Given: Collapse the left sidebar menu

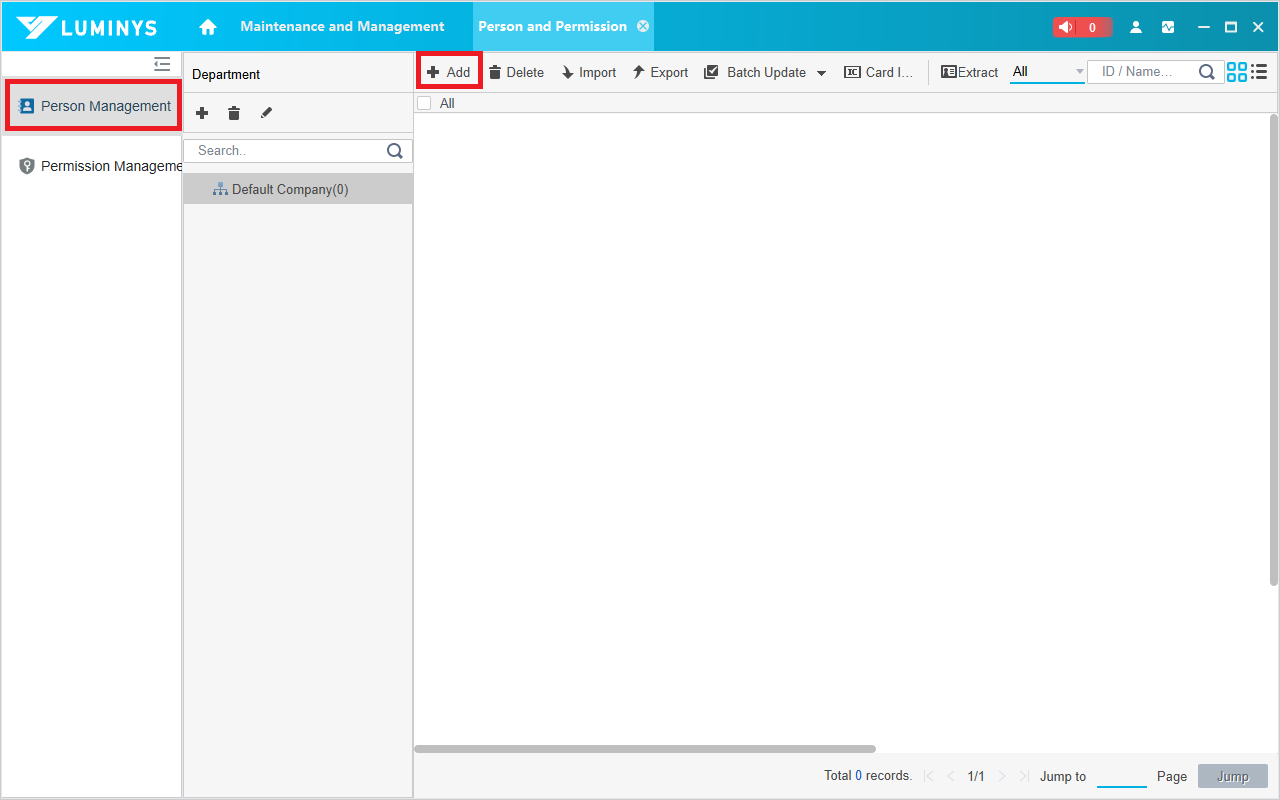Looking at the screenshot, I should point(162,64).
